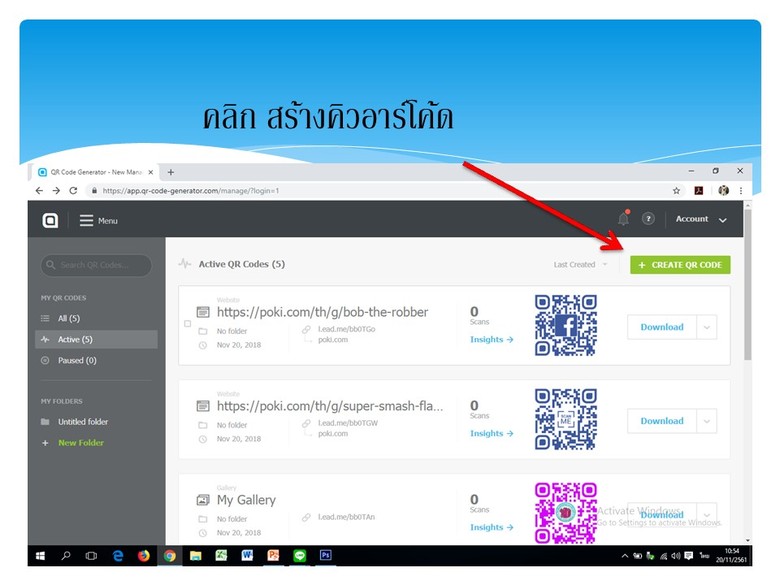This screenshot has height=585, width=780.
Task: Open the Last Created sort dropdown
Action: [x=580, y=265]
